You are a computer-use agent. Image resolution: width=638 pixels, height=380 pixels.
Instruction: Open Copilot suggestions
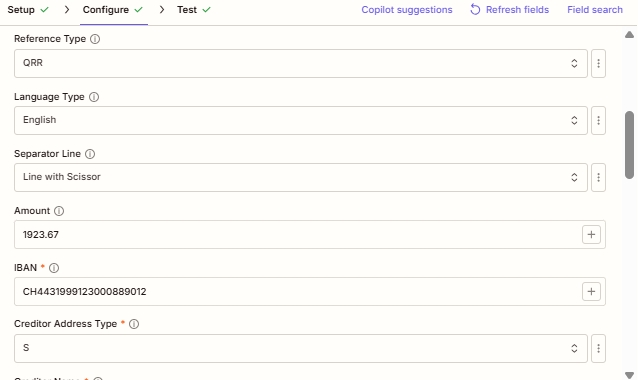click(406, 10)
